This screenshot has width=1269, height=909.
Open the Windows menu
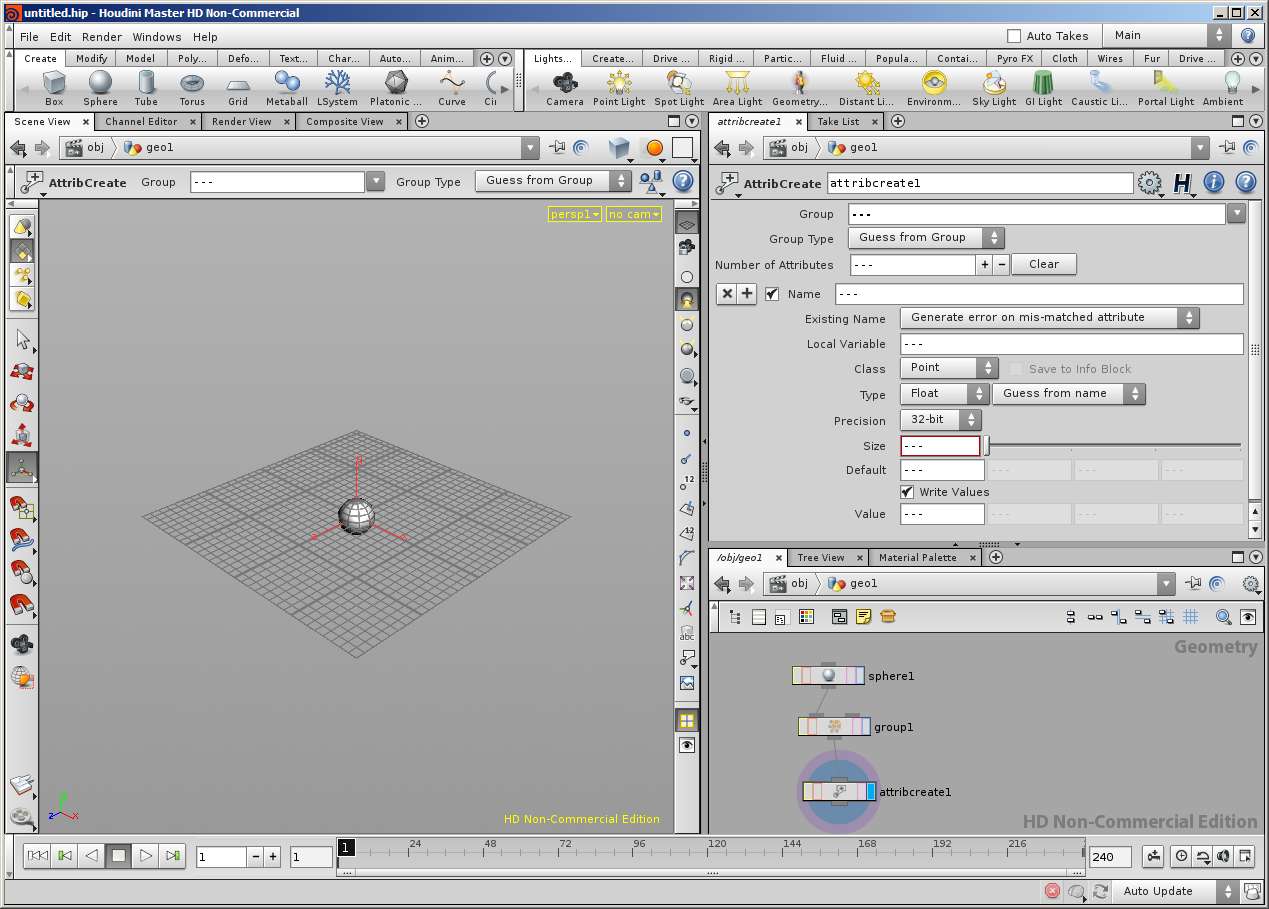pos(157,37)
